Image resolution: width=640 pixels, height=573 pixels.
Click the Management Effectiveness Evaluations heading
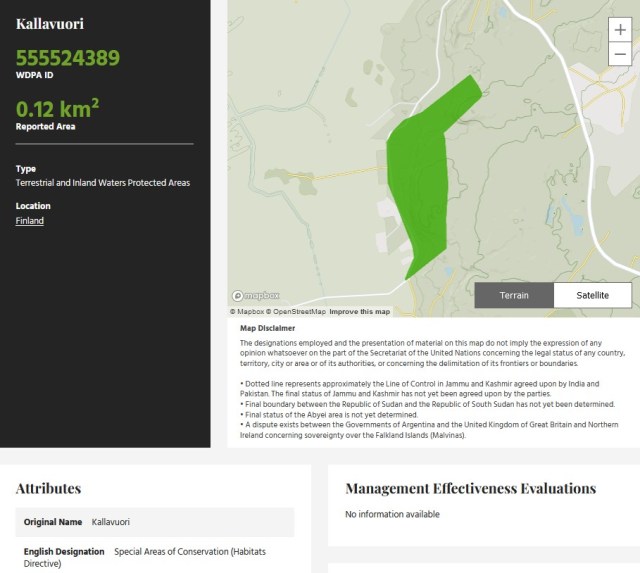[x=470, y=488]
